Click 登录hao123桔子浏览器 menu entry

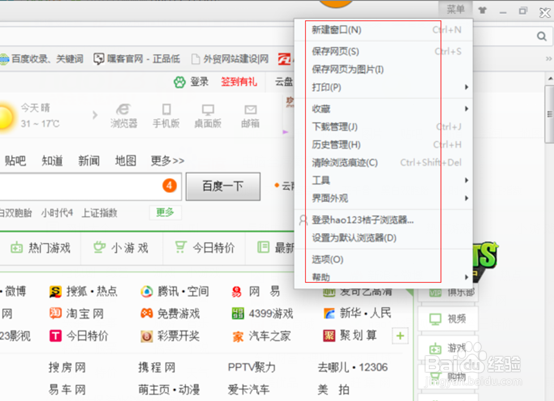tap(384, 220)
